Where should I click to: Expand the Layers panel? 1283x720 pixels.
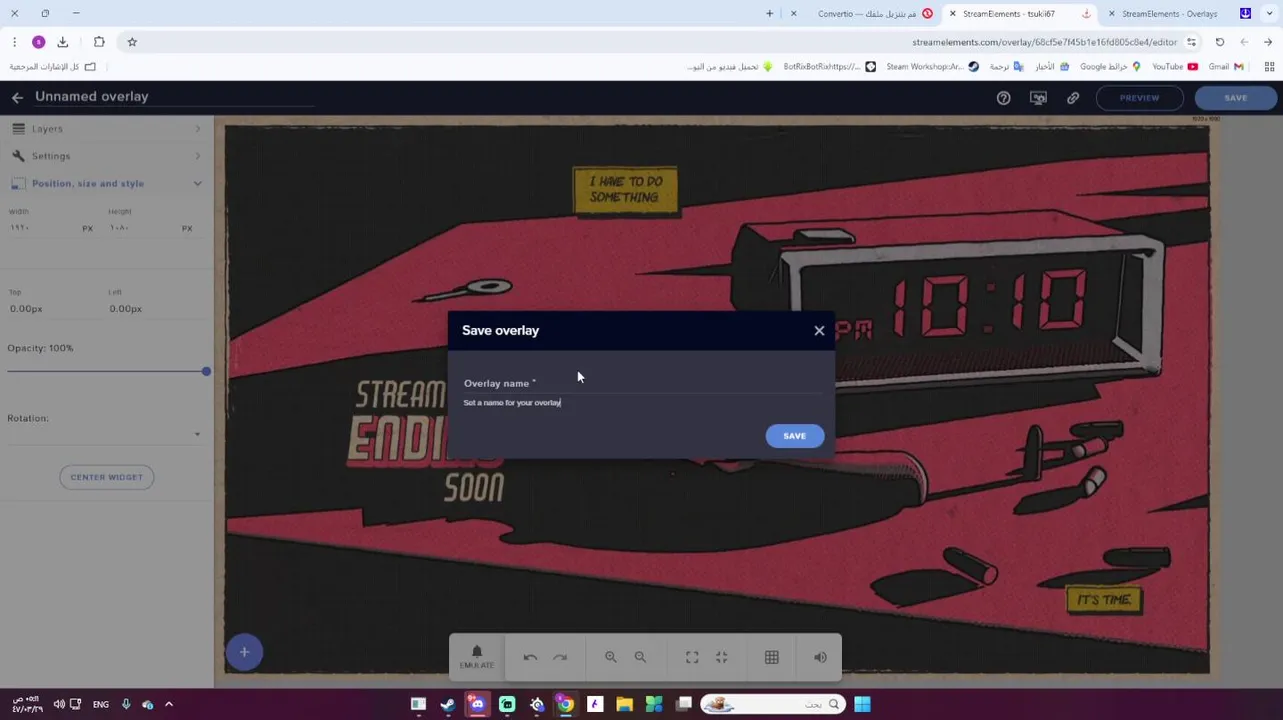(x=105, y=129)
